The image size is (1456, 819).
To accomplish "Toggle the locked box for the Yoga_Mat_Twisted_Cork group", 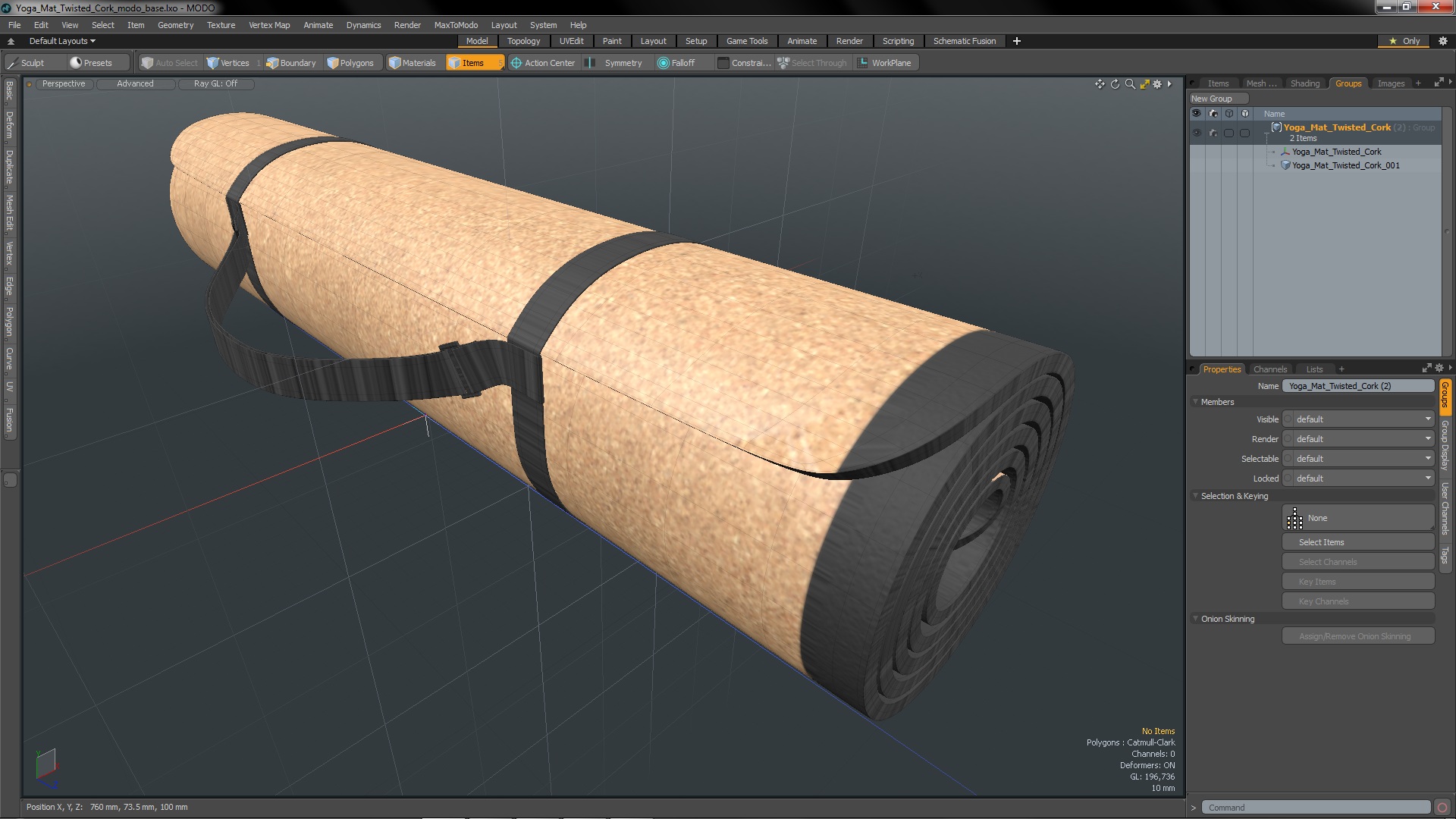I will point(1244,133).
